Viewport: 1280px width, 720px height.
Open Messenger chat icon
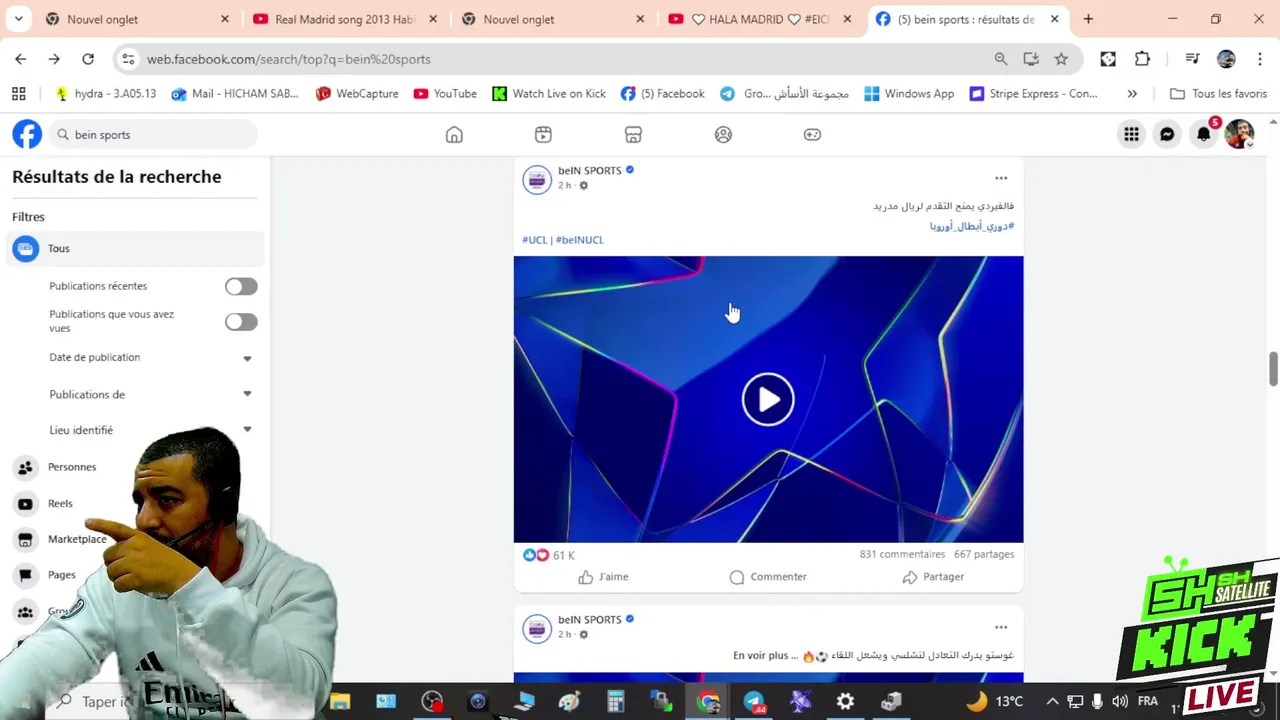tap(1167, 134)
